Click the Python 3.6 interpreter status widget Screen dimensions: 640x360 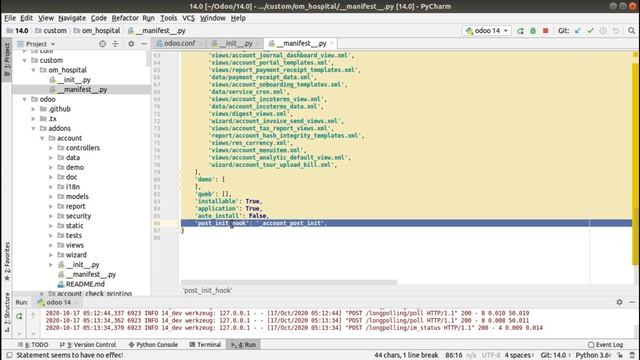point(593,355)
